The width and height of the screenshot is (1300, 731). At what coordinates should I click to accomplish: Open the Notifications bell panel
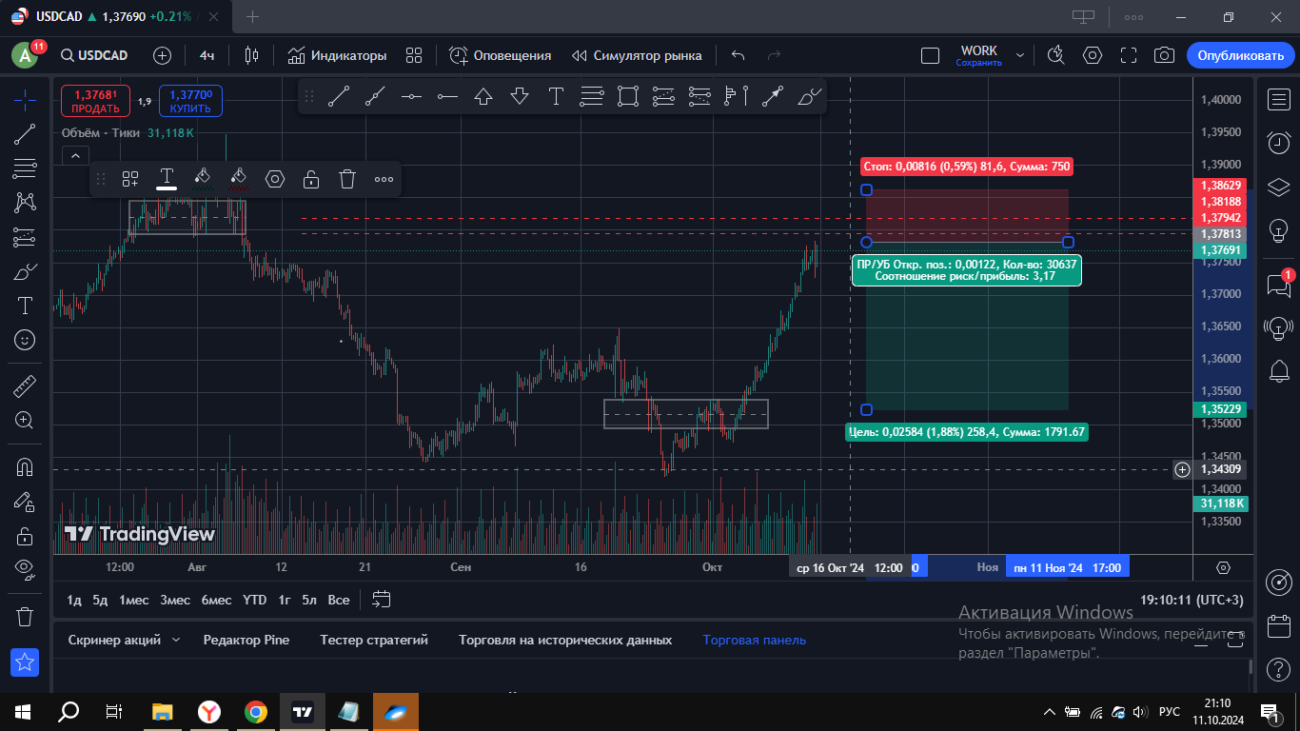(1278, 372)
